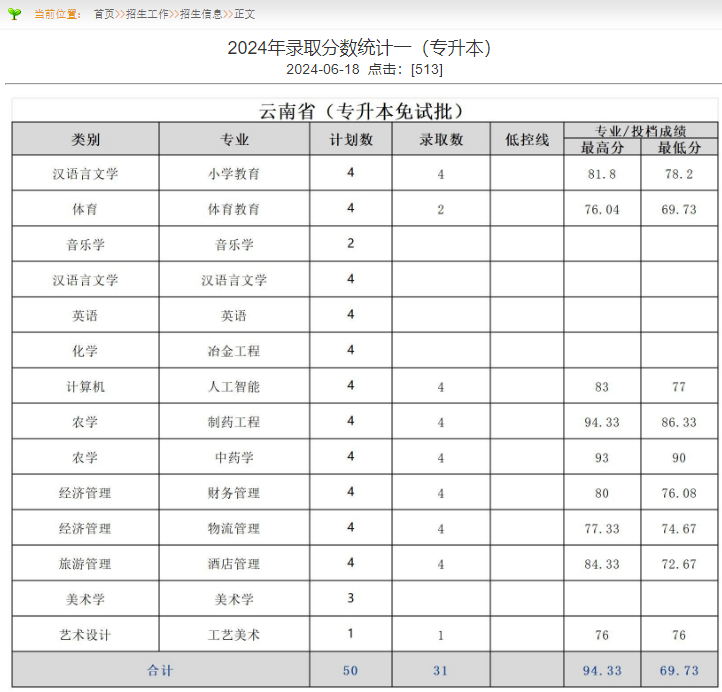Select the 小学教育 major cell
This screenshot has height=692, width=722.
click(234, 174)
